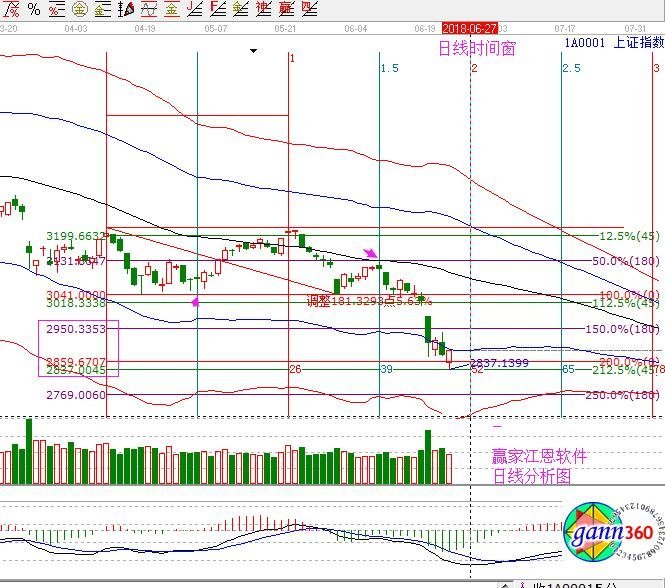Click the 1A0001 上证指数 index title

click(614, 42)
